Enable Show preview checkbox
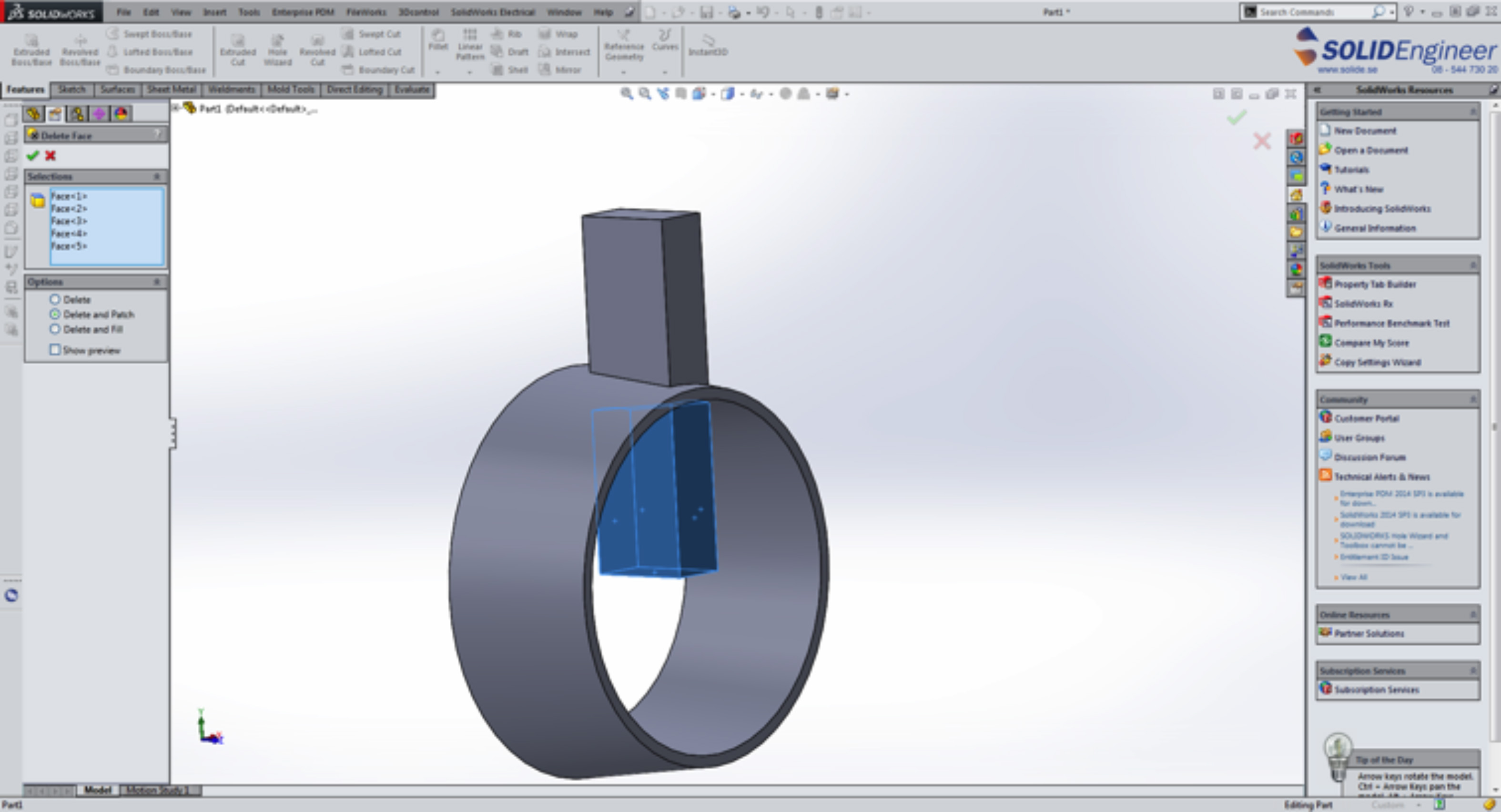This screenshot has height=812, width=1501. click(x=55, y=350)
